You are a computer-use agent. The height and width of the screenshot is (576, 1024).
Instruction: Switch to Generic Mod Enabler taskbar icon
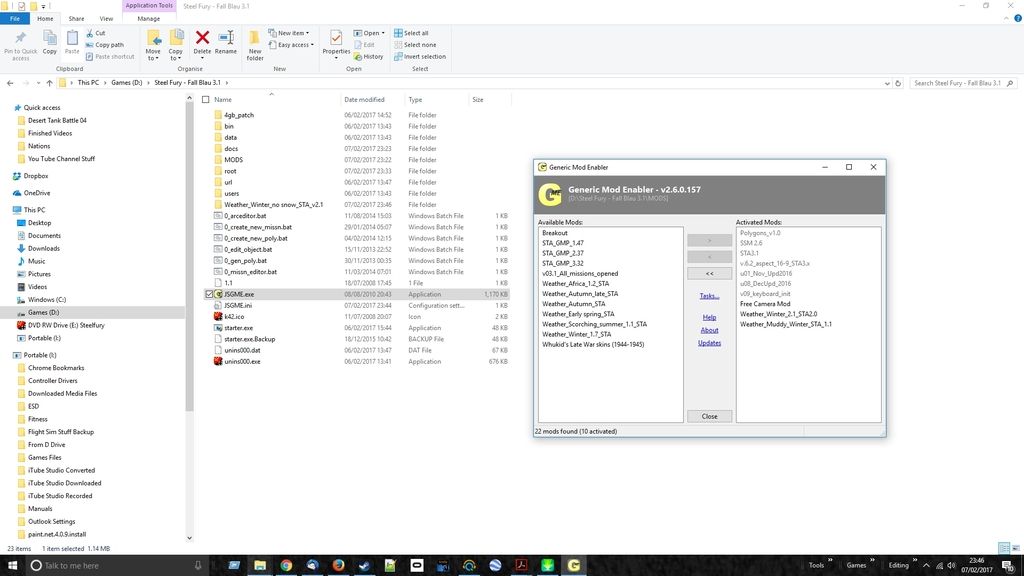coord(573,566)
